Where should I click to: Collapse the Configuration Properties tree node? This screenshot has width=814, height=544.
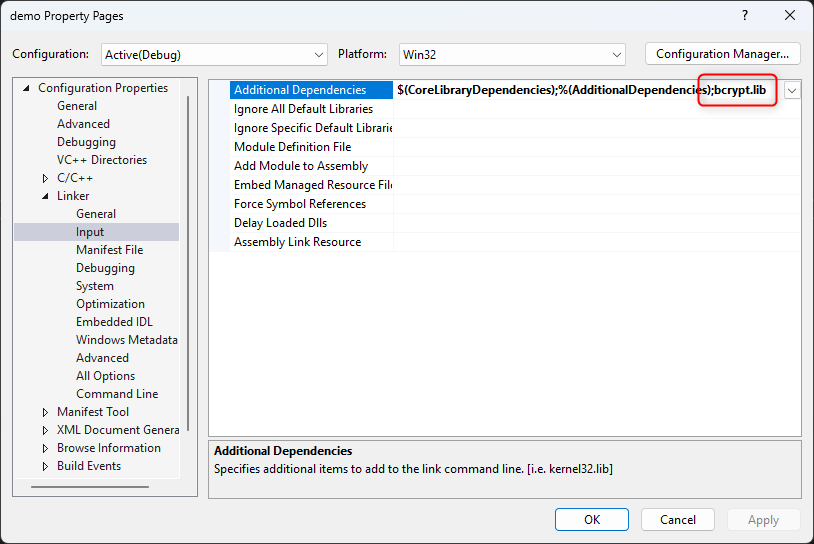(26, 88)
